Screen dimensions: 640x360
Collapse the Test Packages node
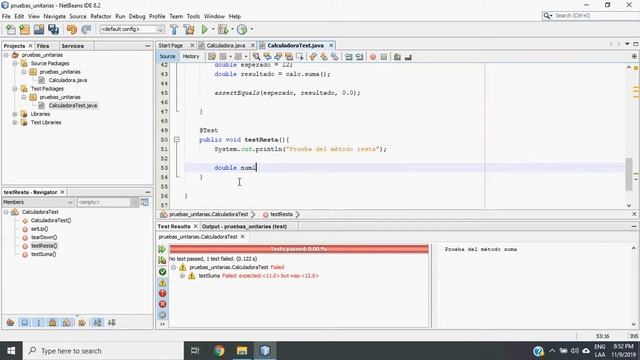point(15,89)
